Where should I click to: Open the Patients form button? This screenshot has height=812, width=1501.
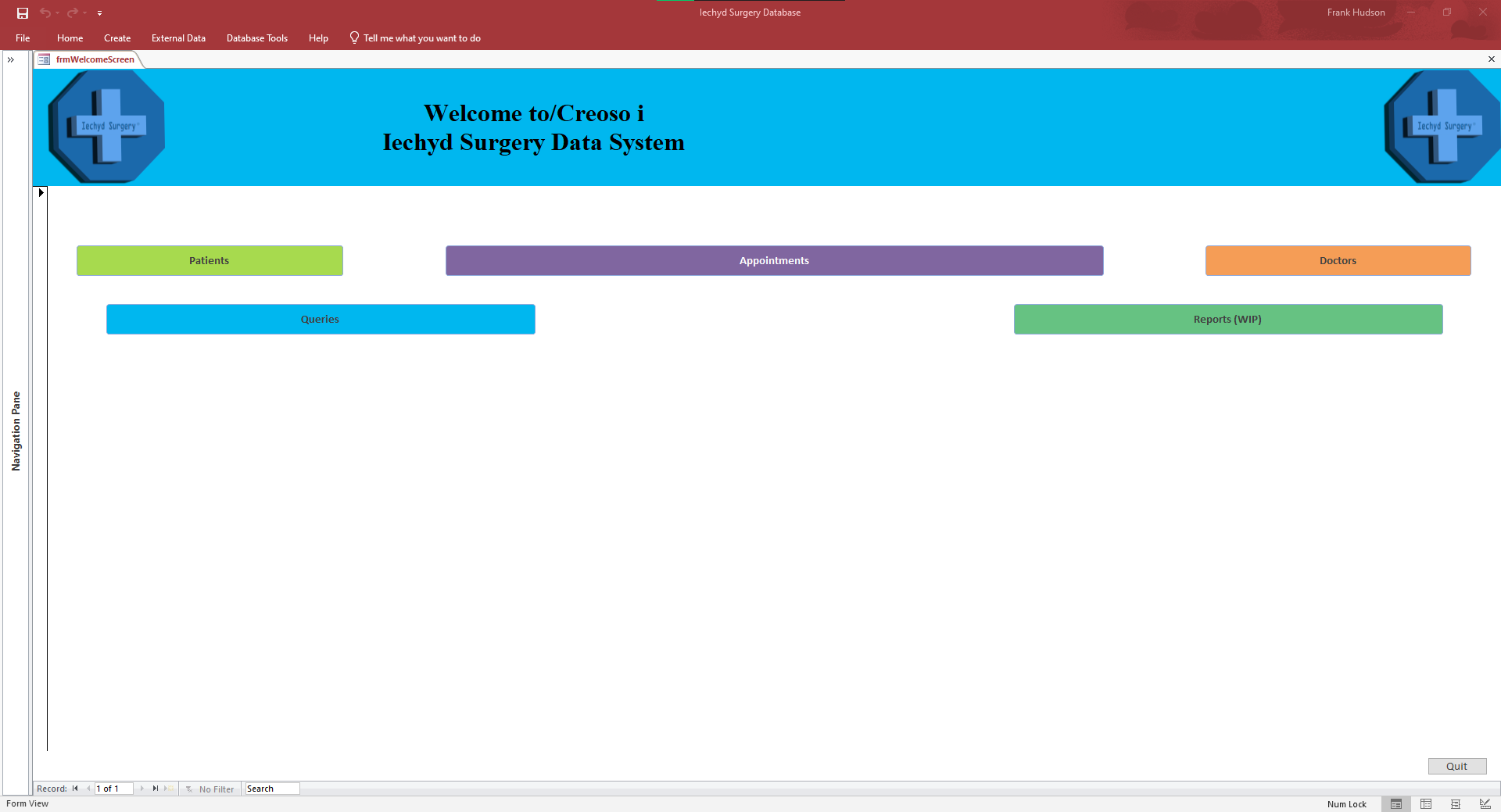point(210,261)
